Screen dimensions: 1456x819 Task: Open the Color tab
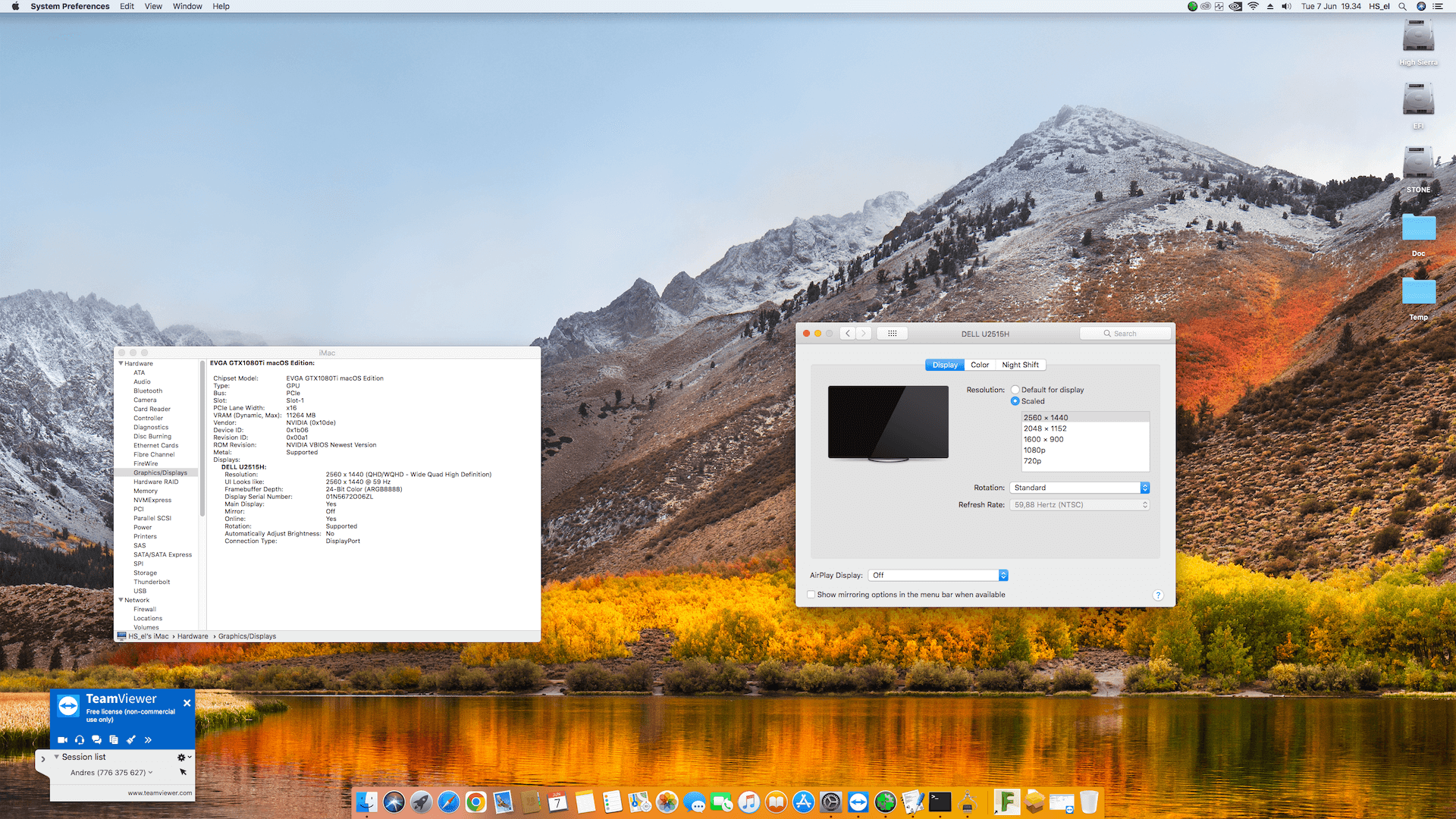(x=979, y=365)
